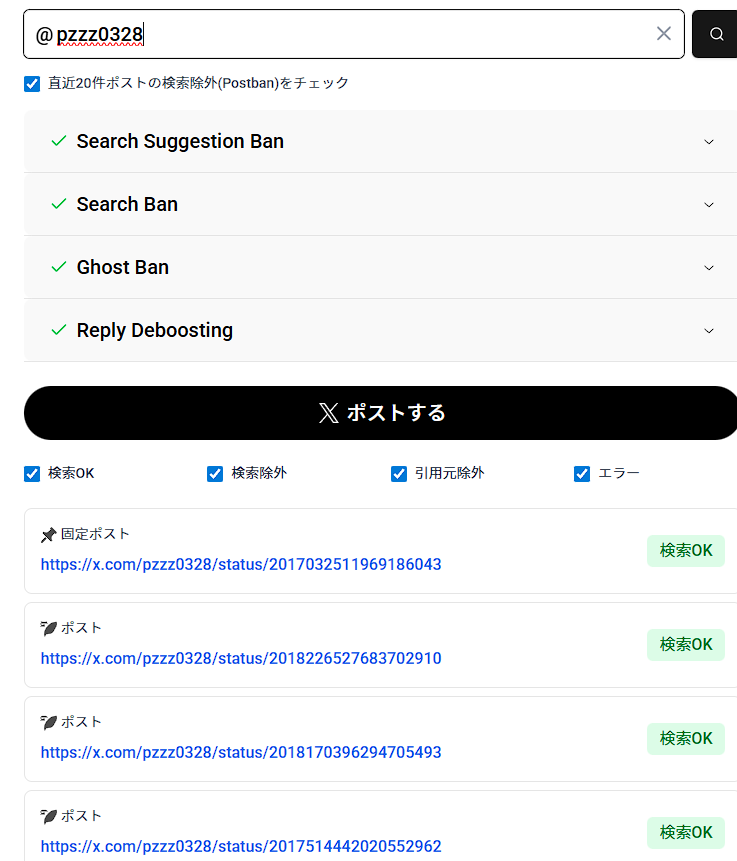Click the 検索OK badge for post 2017514442020552962
This screenshot has height=861, width=737.
686,832
